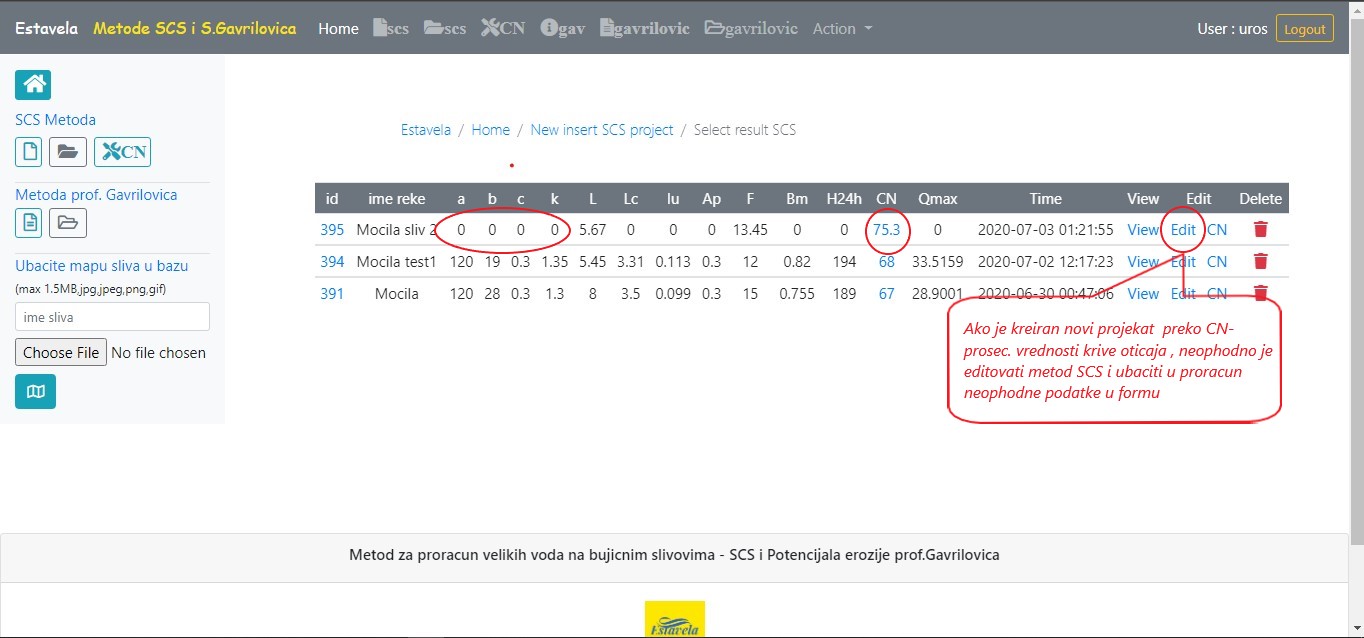
Task: Go to Home breadcrumb link
Action: click(x=491, y=130)
